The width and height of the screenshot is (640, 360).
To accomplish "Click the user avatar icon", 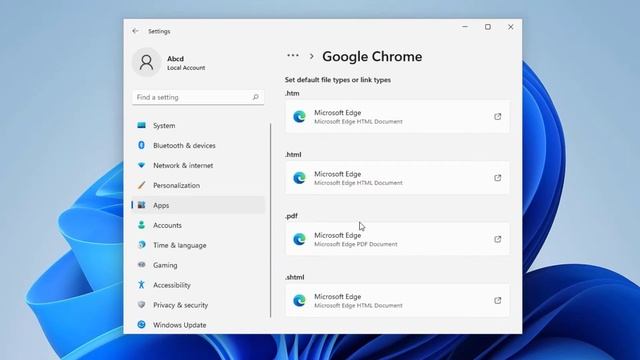I will [x=147, y=62].
